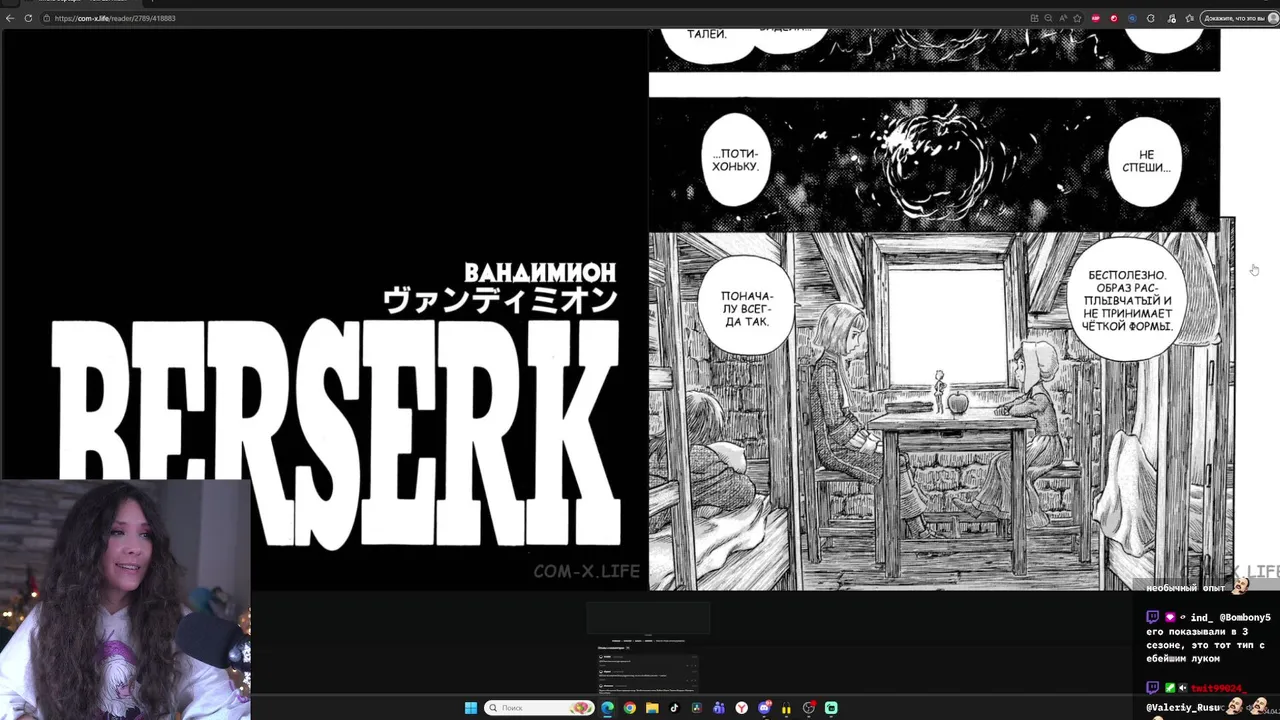Open Yandex Browser from the taskbar

coord(742,708)
